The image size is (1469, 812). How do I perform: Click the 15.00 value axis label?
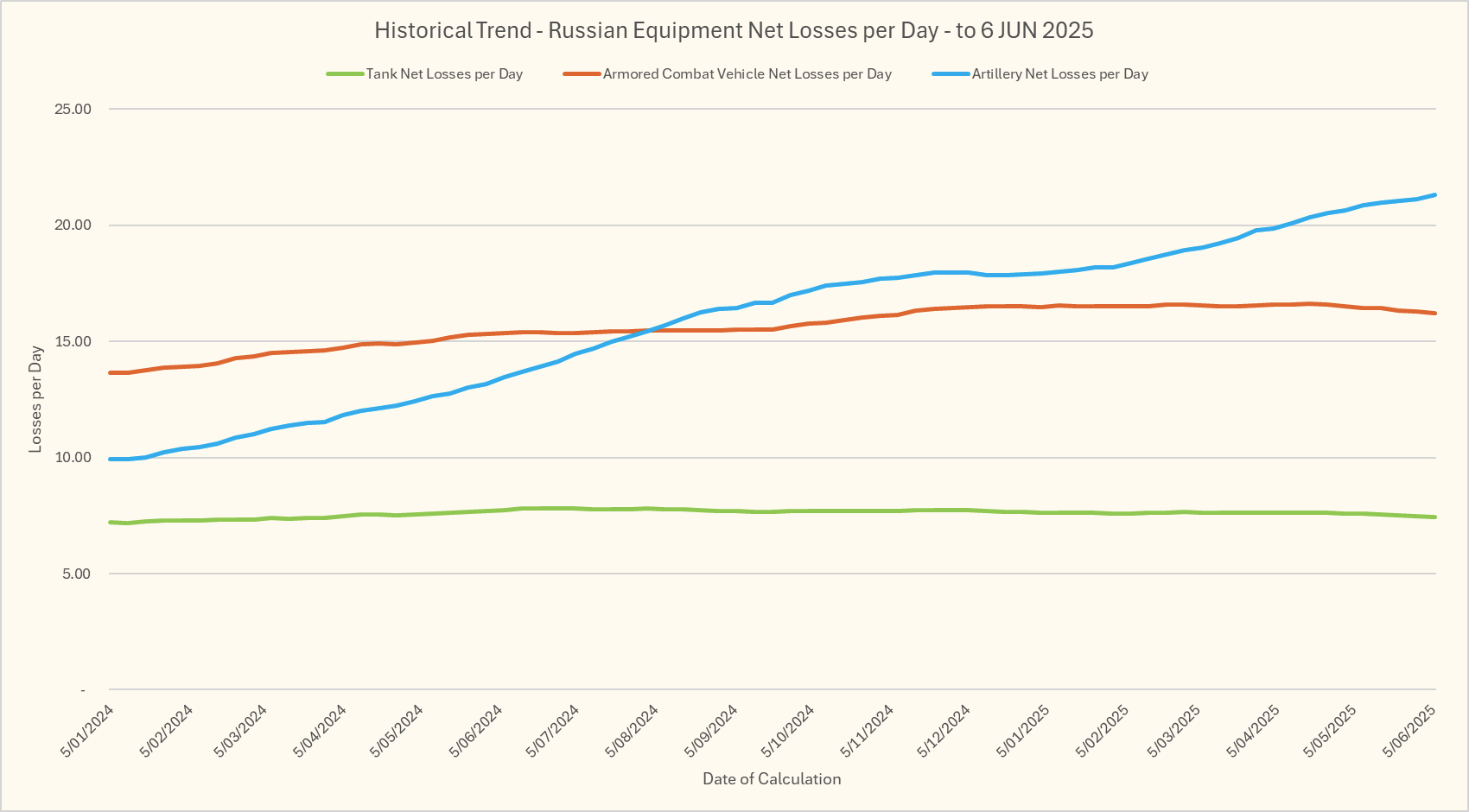(x=73, y=342)
